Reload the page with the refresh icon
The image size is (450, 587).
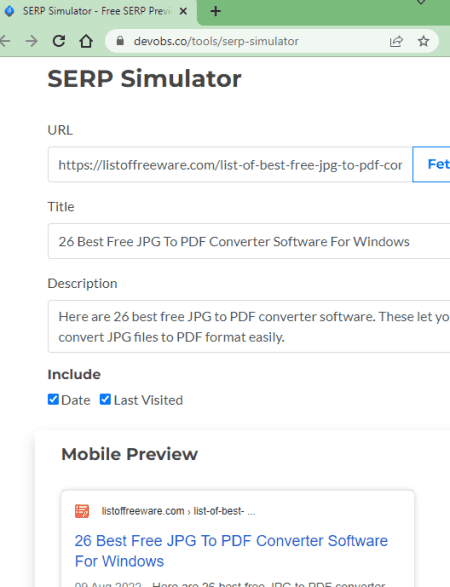click(x=59, y=41)
